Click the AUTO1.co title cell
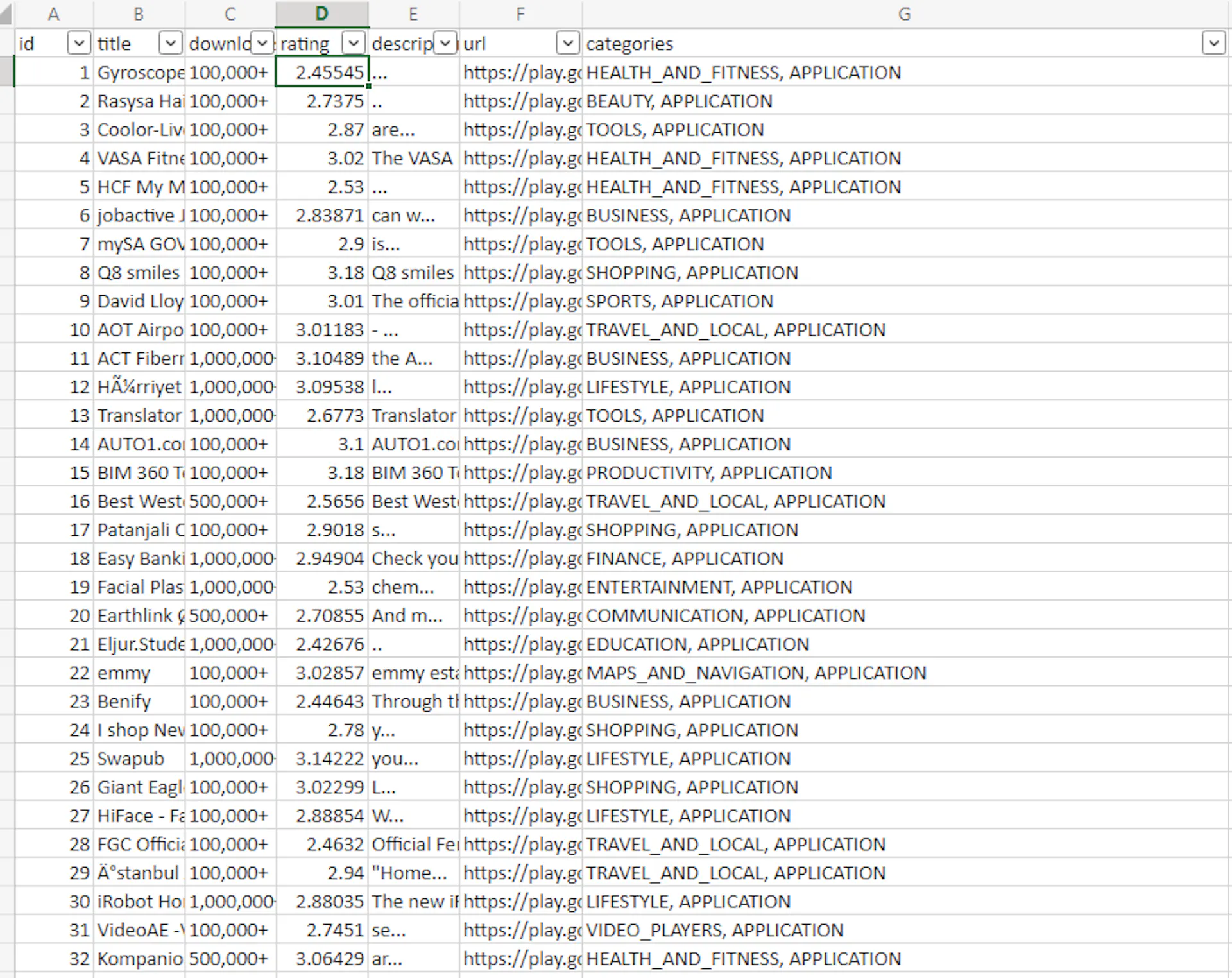 pos(139,443)
